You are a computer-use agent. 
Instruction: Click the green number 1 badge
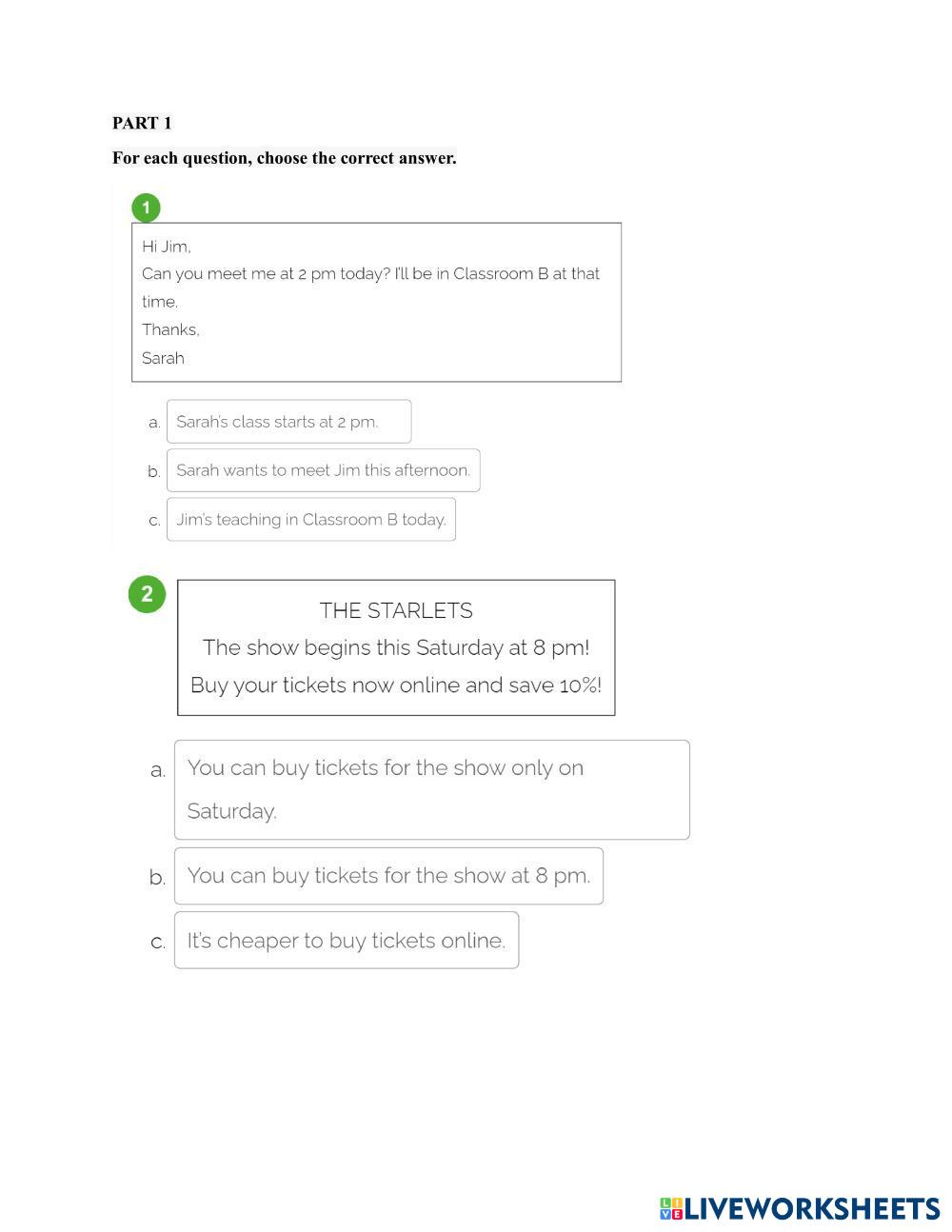tap(146, 208)
